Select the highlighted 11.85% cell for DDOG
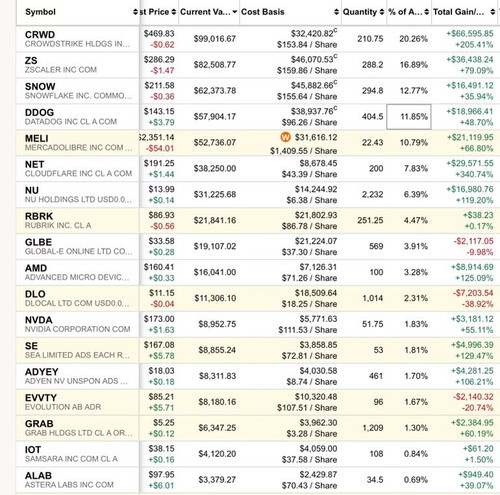 pos(409,117)
